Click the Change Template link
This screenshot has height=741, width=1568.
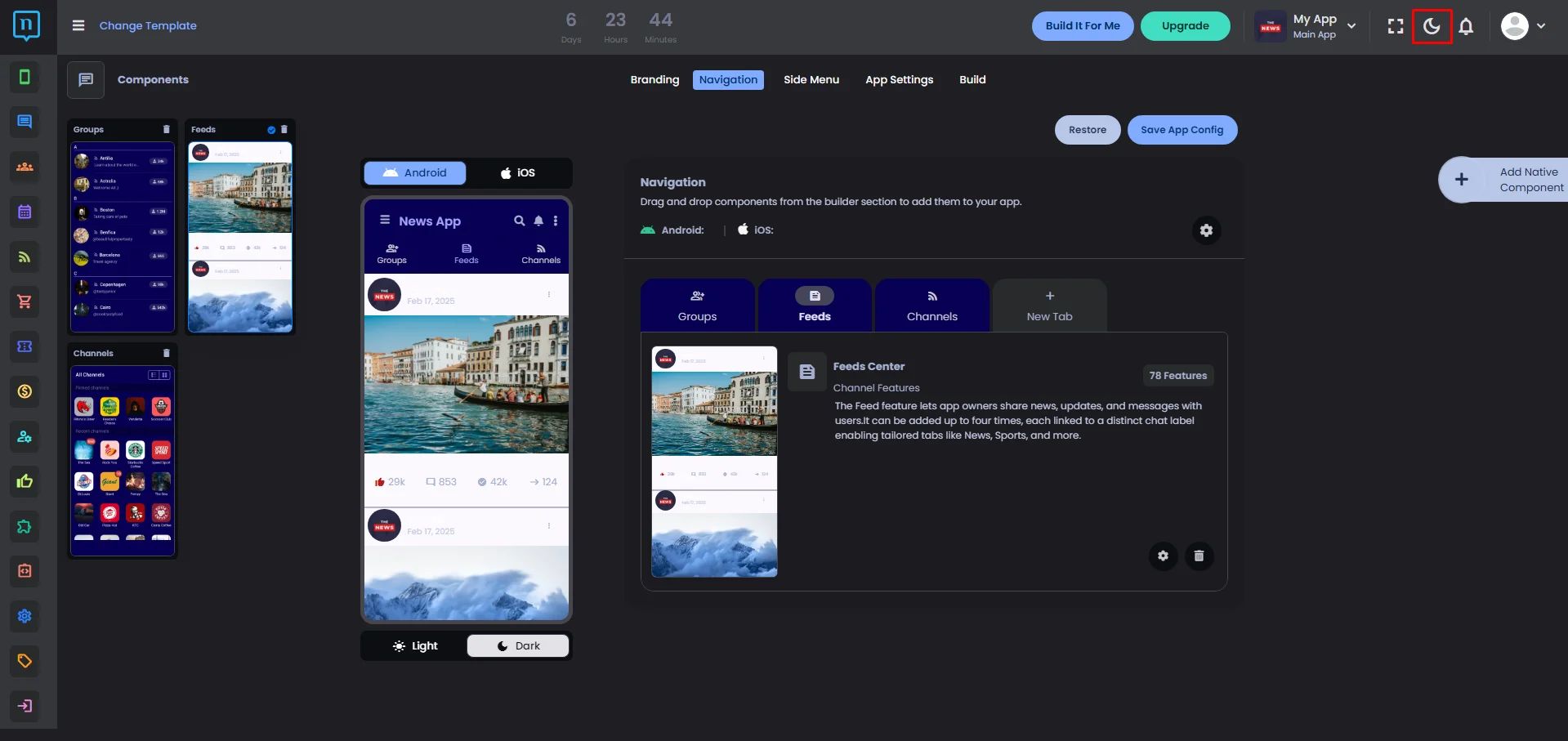tap(148, 25)
